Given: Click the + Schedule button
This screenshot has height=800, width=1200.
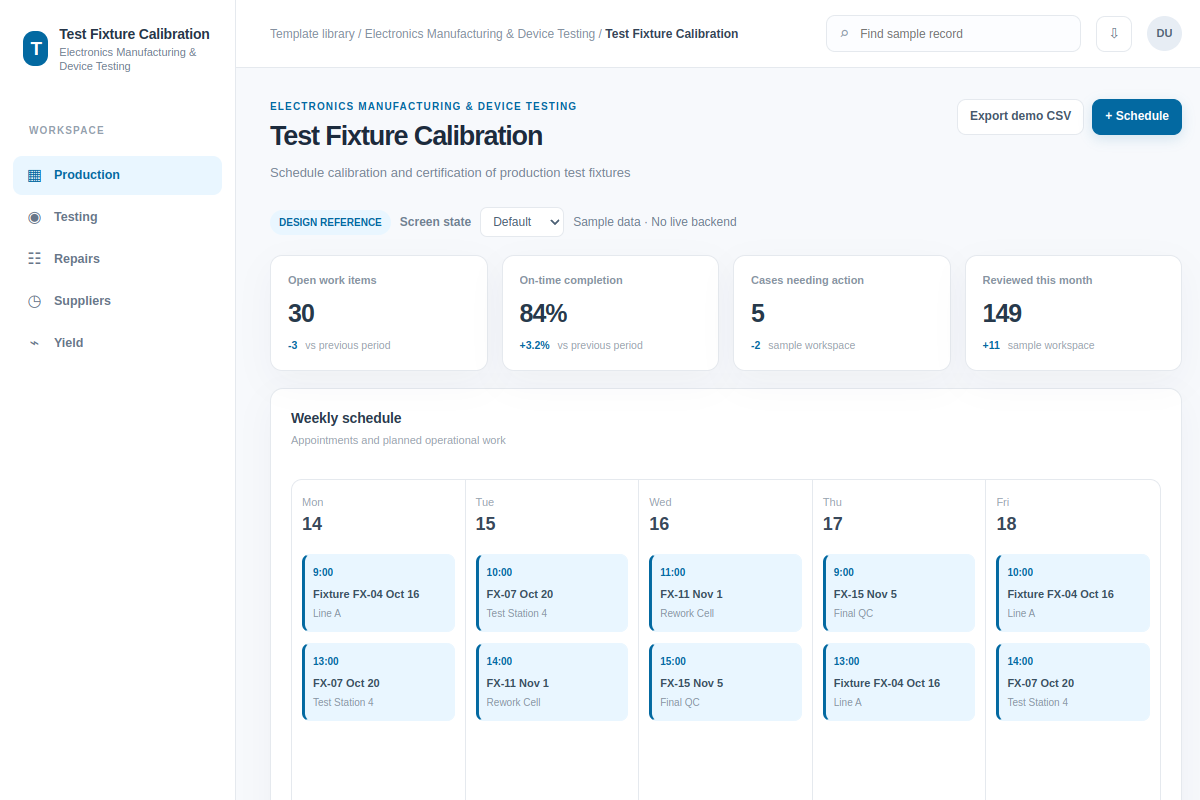Looking at the screenshot, I should [x=1137, y=116].
